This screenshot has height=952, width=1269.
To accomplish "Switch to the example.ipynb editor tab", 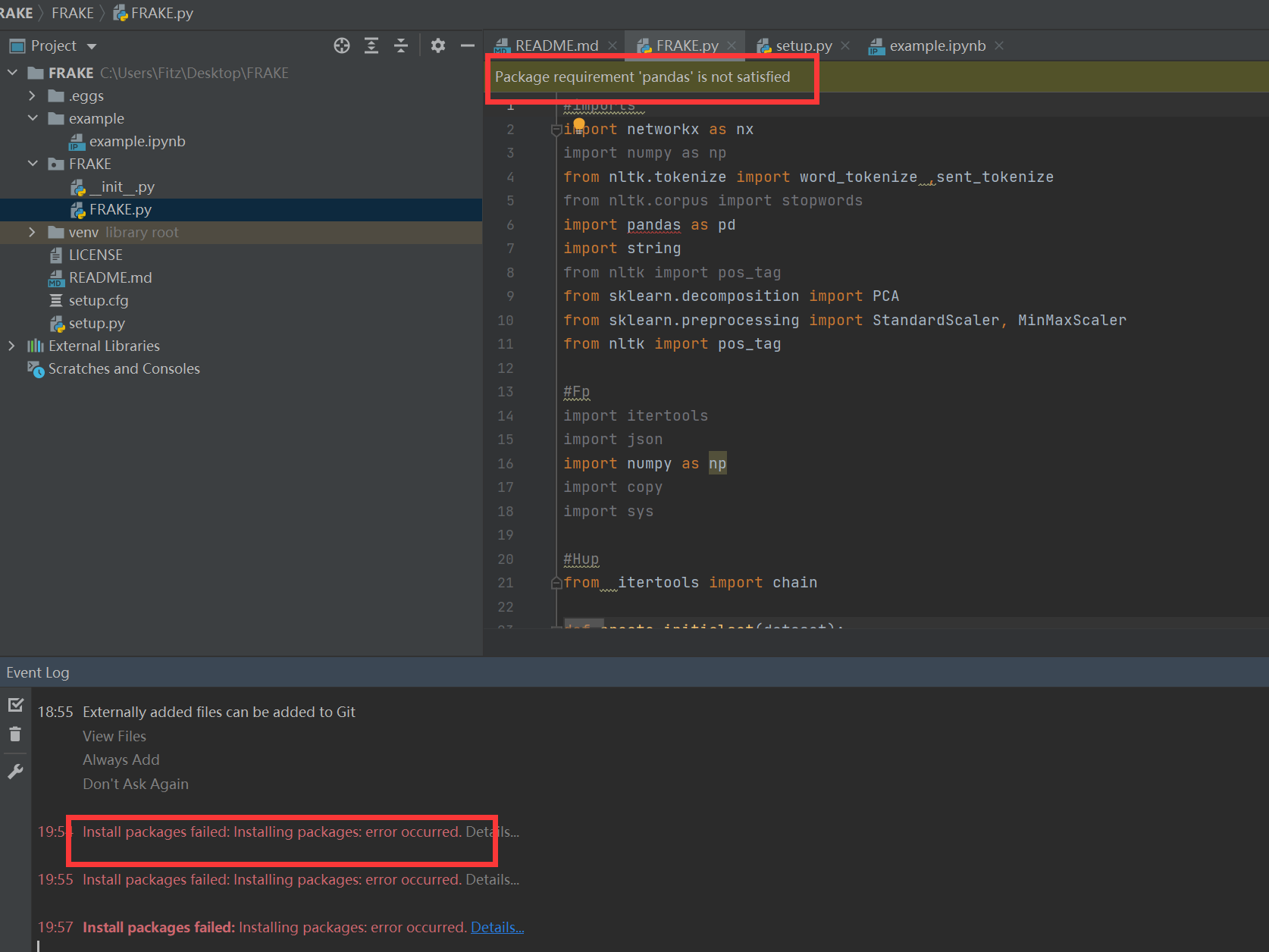I will (x=937, y=45).
